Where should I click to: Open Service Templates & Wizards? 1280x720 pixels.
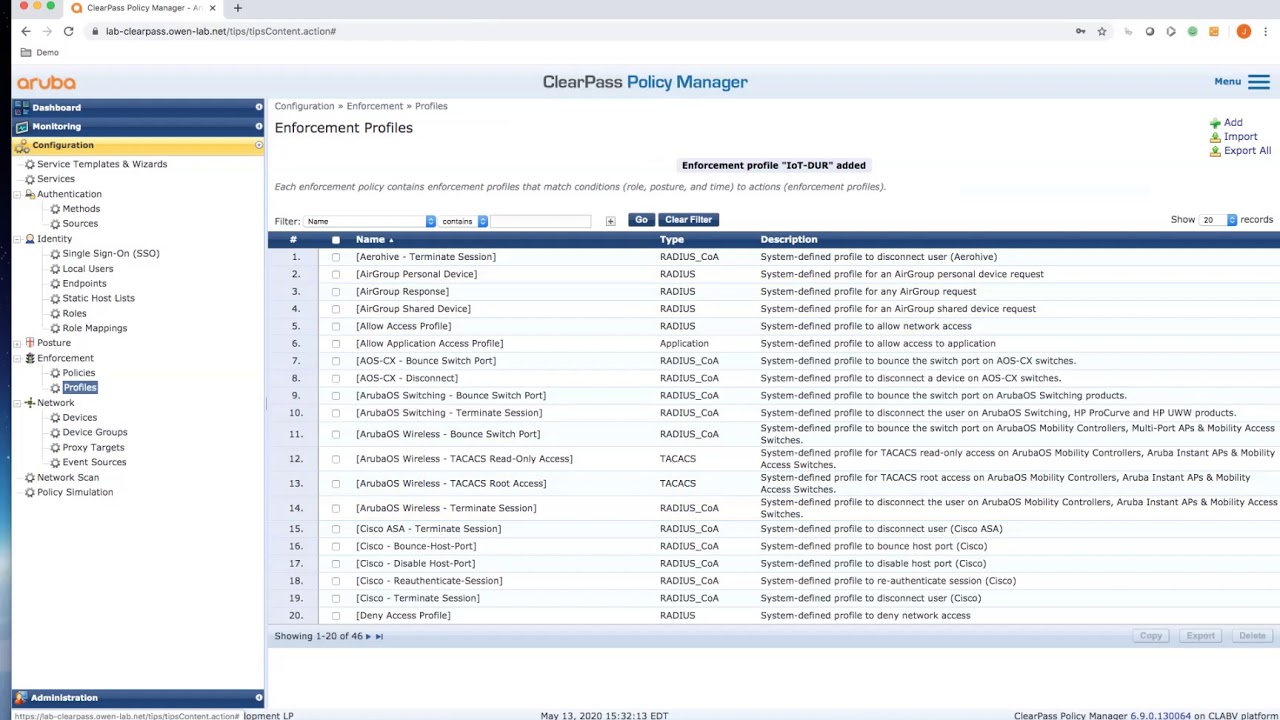102,164
